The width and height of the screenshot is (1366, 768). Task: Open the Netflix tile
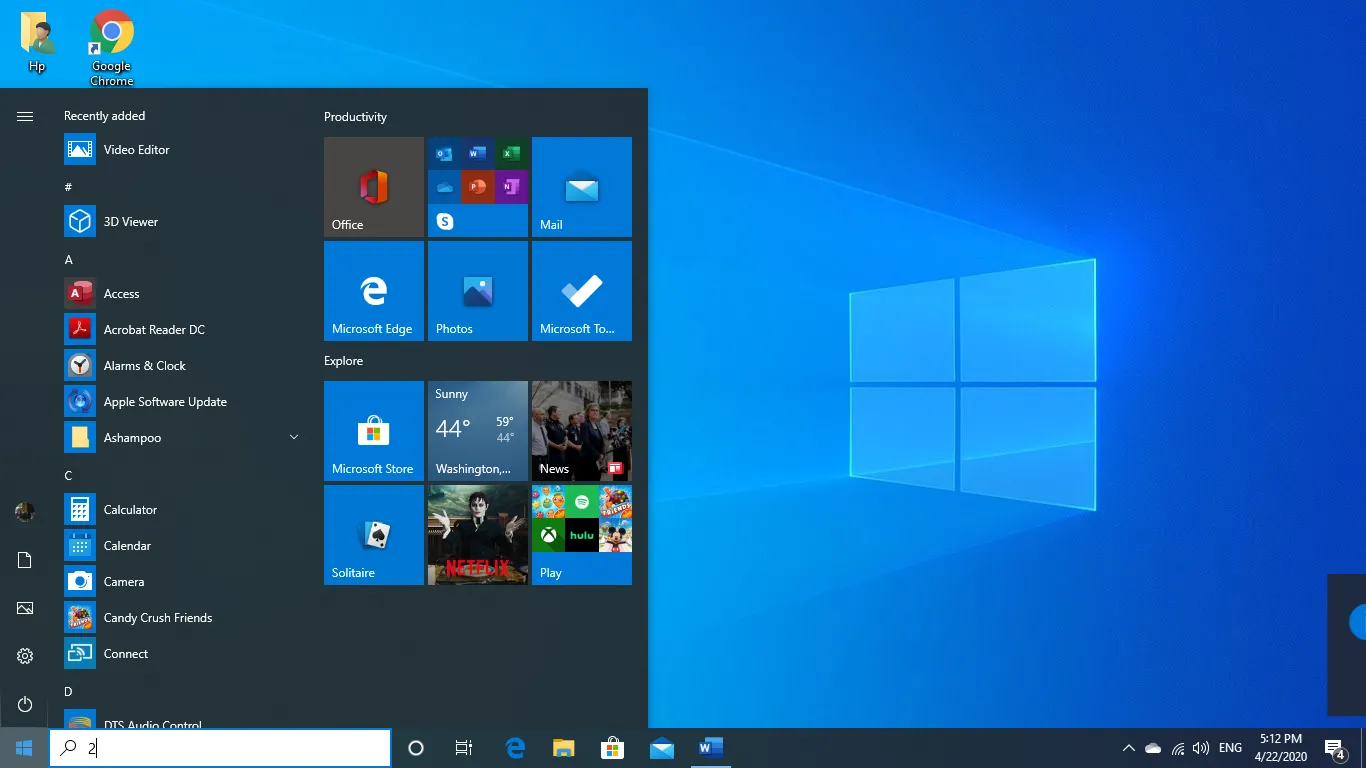(478, 535)
